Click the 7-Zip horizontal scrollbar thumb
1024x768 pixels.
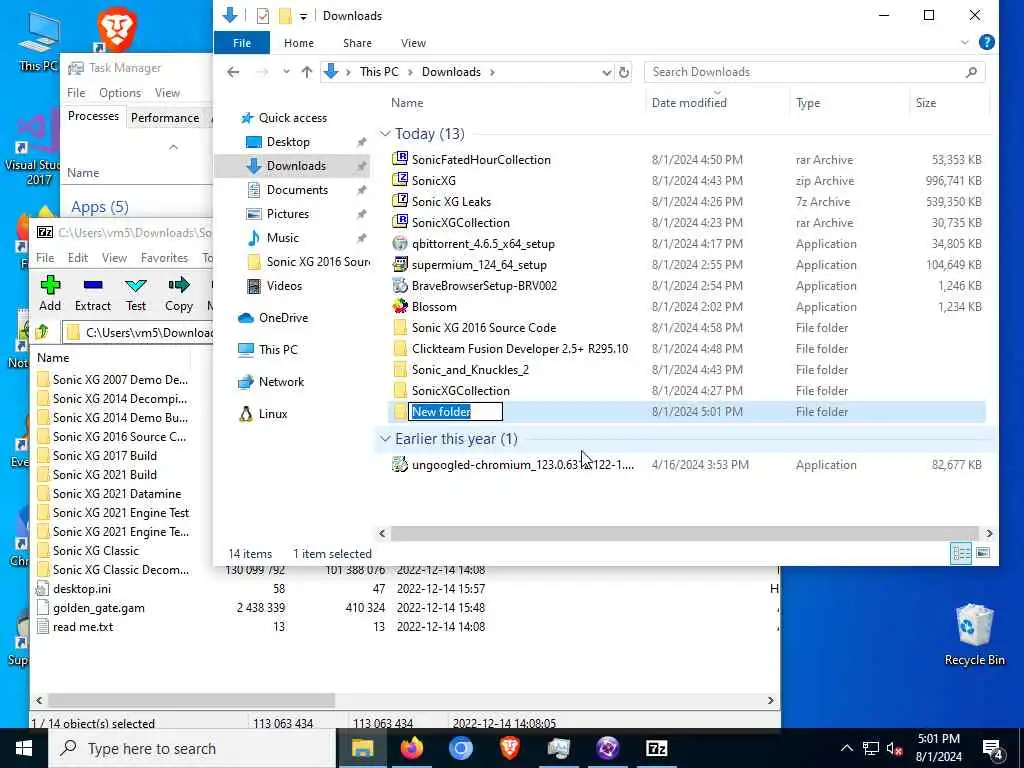tap(191, 700)
